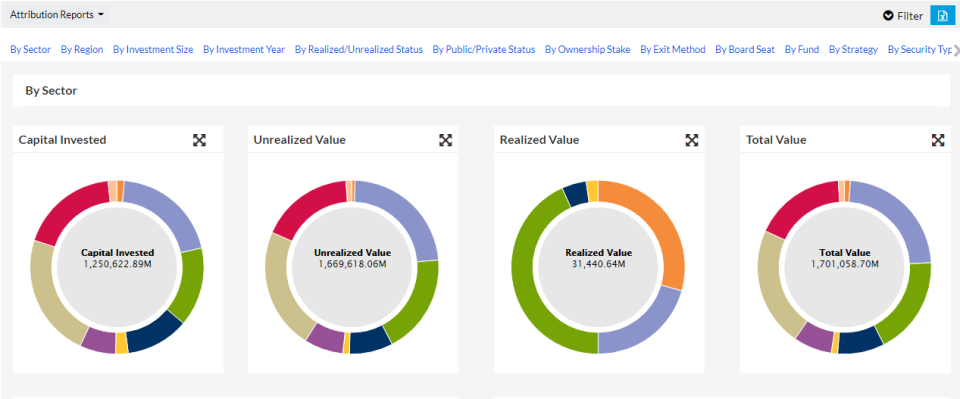This screenshot has width=960, height=399.
Task: Open the Attribution Reports dropdown
Action: tap(56, 15)
